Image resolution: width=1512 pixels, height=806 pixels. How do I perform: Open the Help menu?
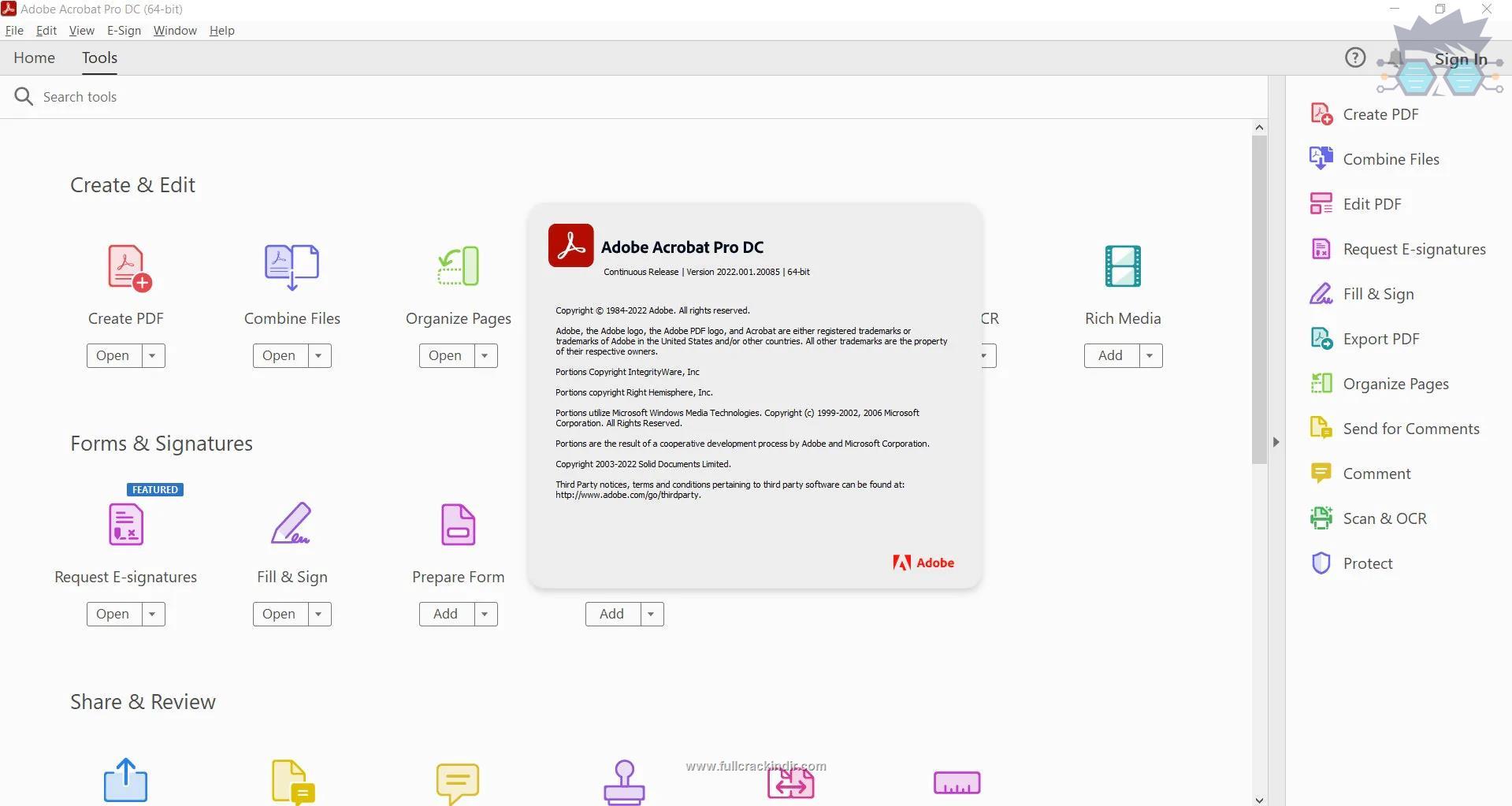click(x=222, y=30)
